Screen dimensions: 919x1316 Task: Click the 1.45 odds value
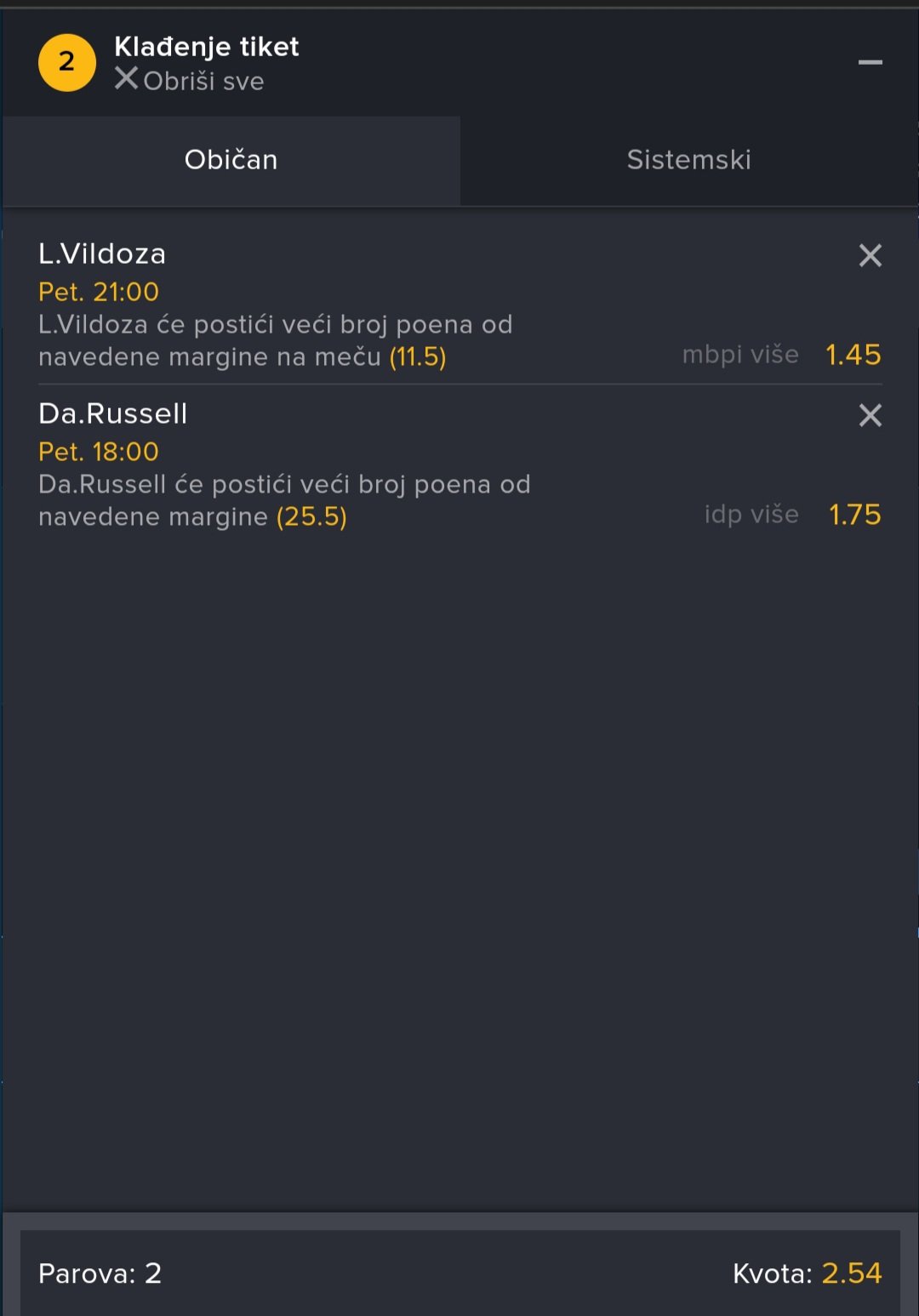click(x=853, y=355)
